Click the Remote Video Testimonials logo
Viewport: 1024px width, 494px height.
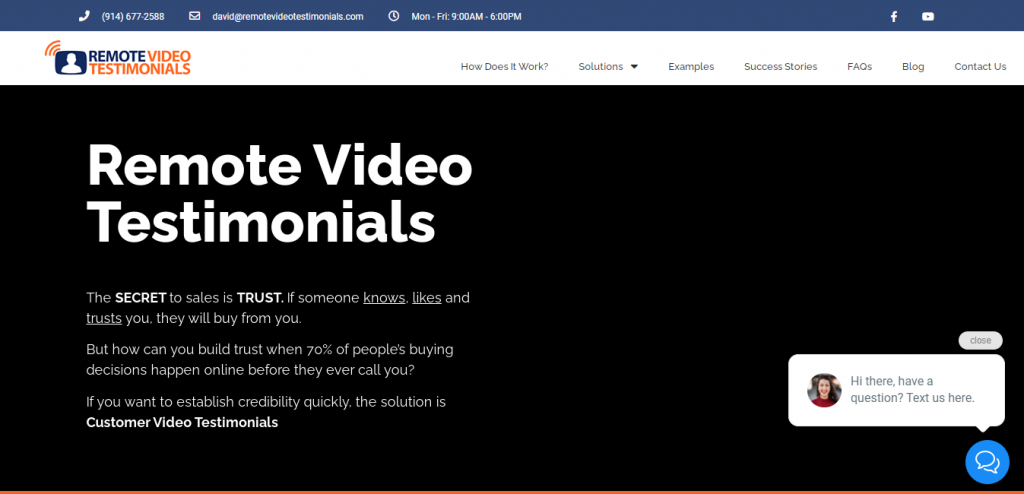click(118, 58)
